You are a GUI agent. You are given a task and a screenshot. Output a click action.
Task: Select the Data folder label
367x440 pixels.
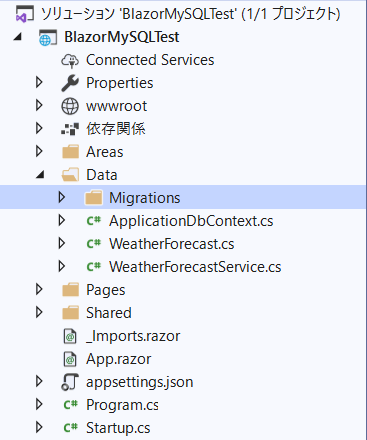click(x=102, y=175)
